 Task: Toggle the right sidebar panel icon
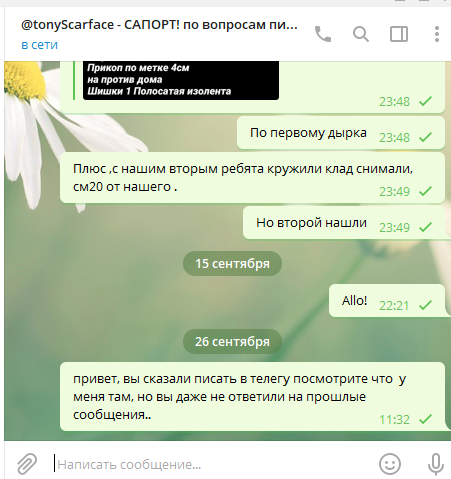click(x=399, y=34)
